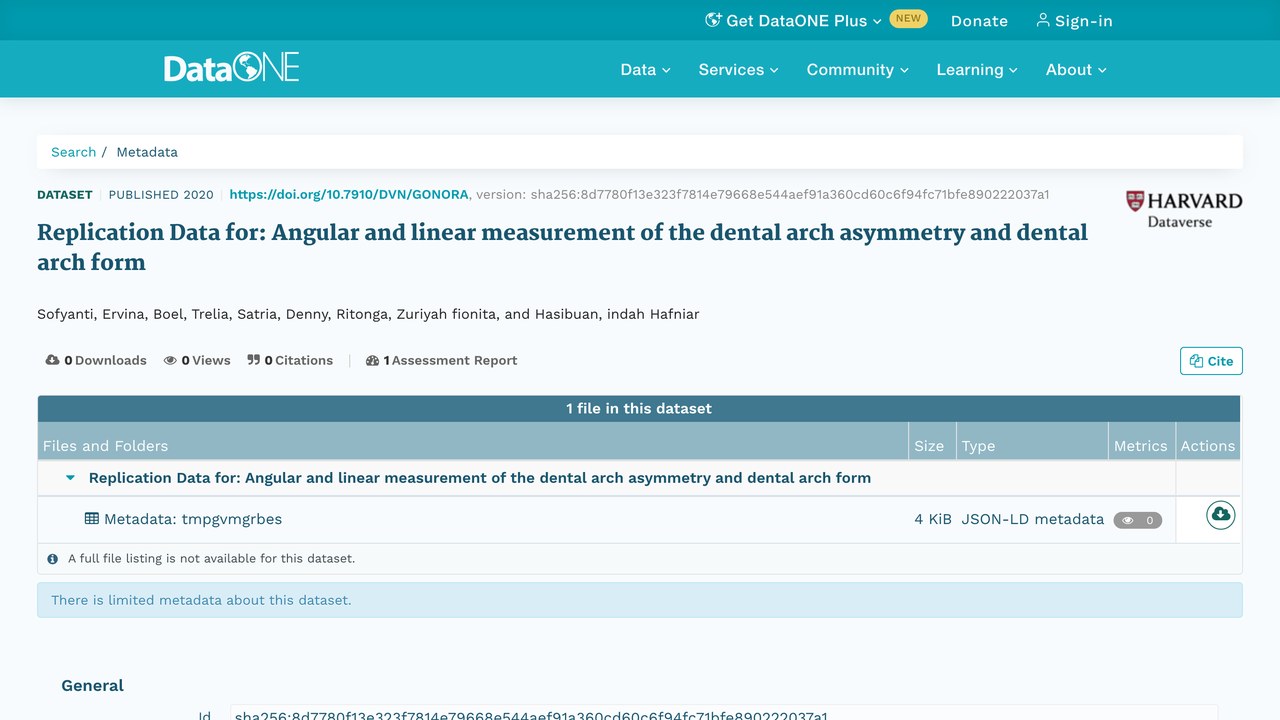This screenshot has width=1280, height=720.
Task: Click the Id value field
Action: [724, 713]
